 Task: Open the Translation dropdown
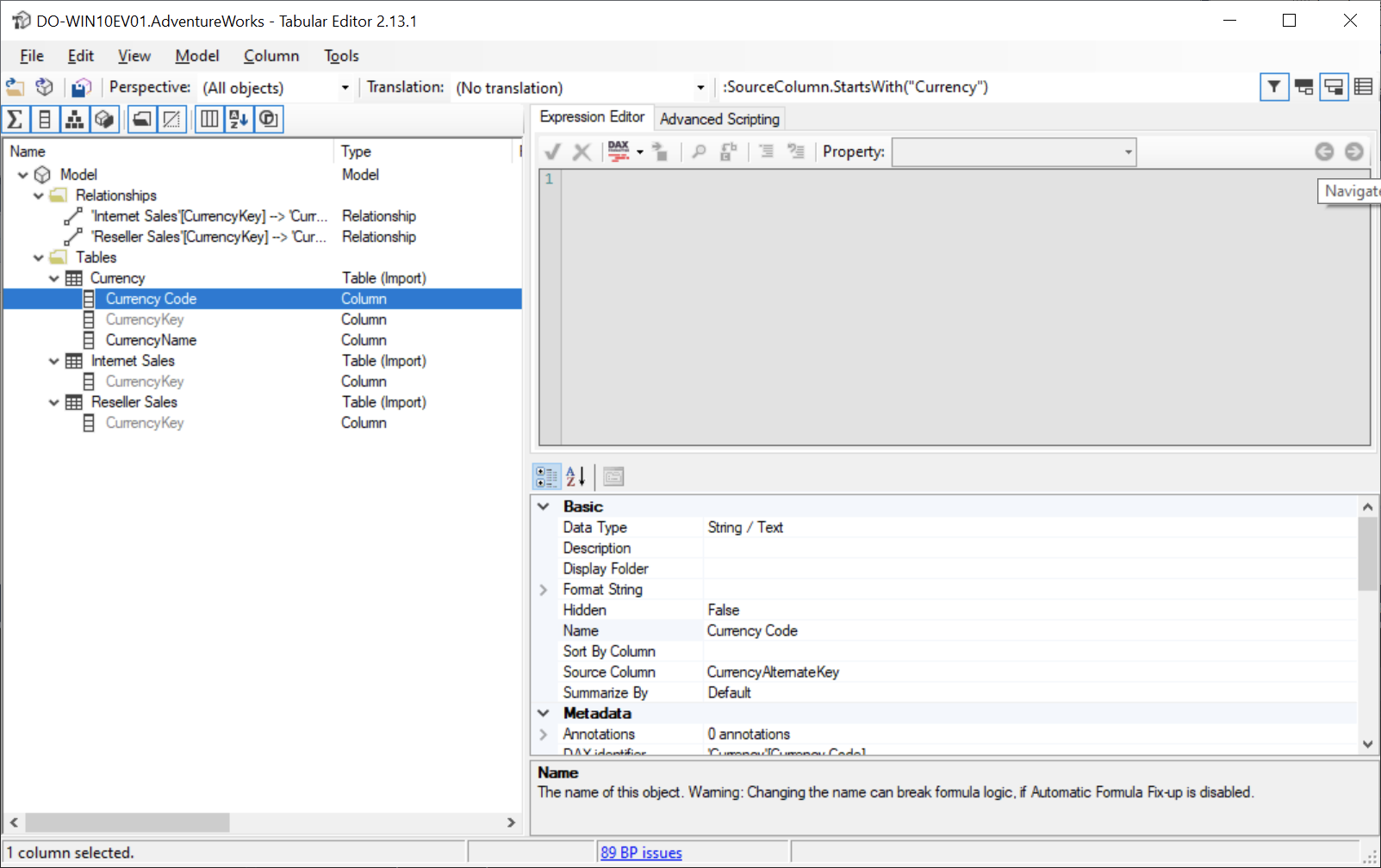[700, 87]
